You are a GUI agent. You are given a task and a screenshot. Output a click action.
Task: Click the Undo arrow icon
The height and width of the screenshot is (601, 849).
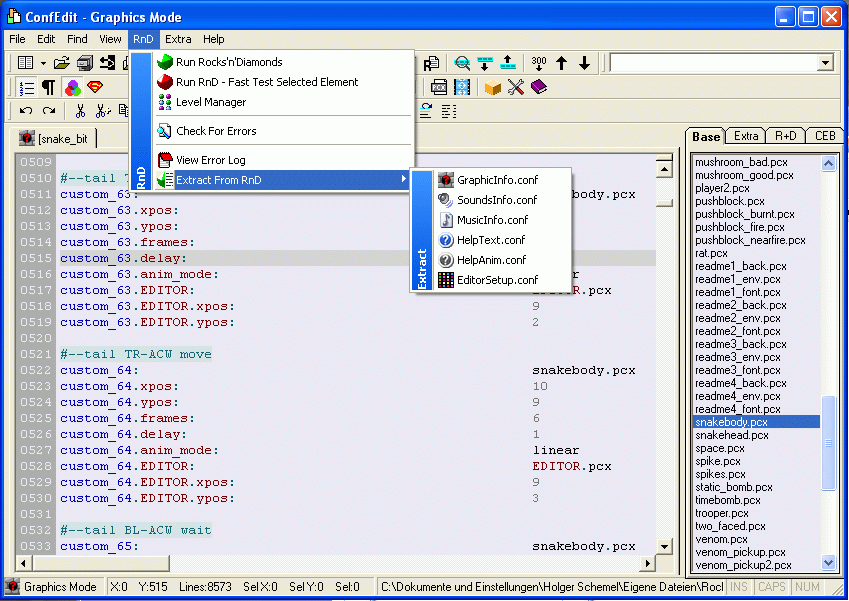(25, 111)
